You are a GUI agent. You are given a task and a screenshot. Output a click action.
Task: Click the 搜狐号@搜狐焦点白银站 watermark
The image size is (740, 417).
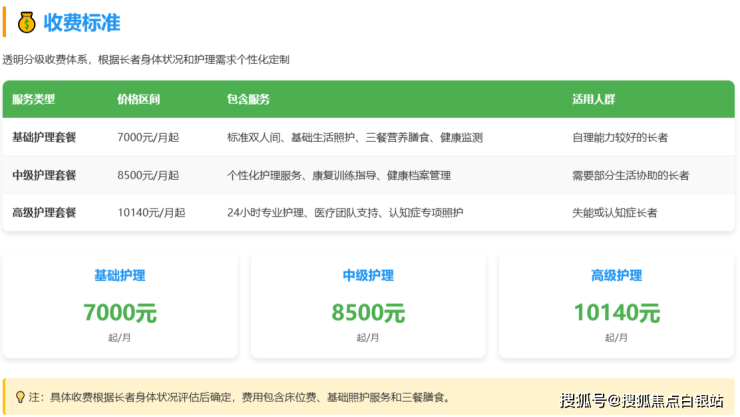coord(641,400)
